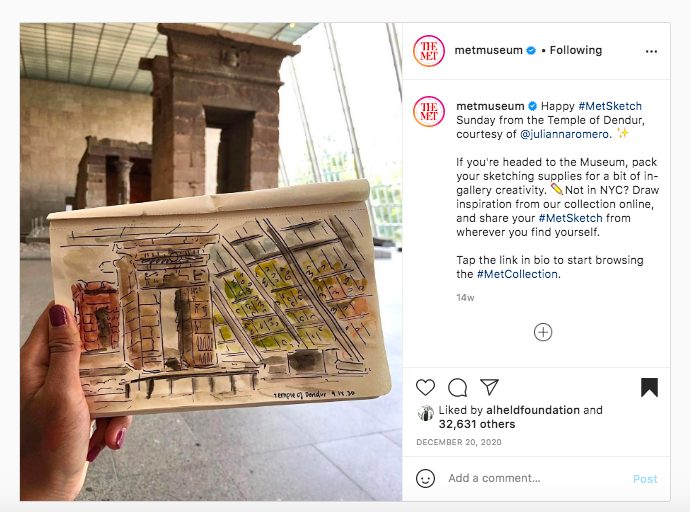Toggle the bookmark save icon
The image size is (690, 512).
649,387
